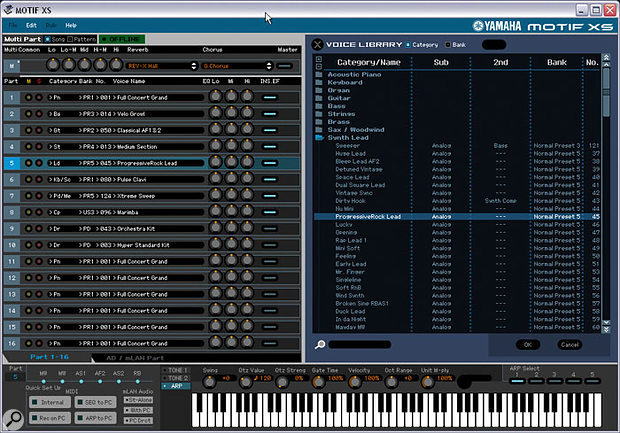The width and height of the screenshot is (620, 433).
Task: Switch to the Part 1-16 tab
Action: coord(50,357)
